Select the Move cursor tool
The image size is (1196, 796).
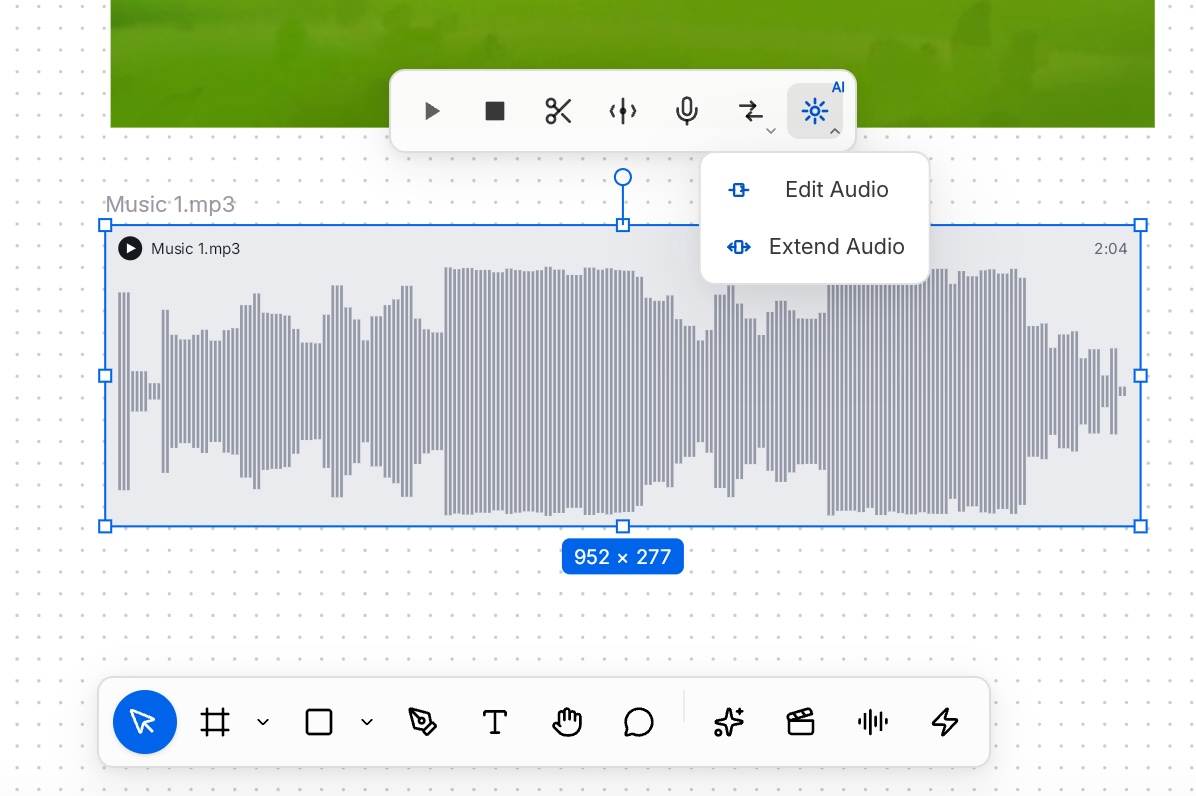145,721
